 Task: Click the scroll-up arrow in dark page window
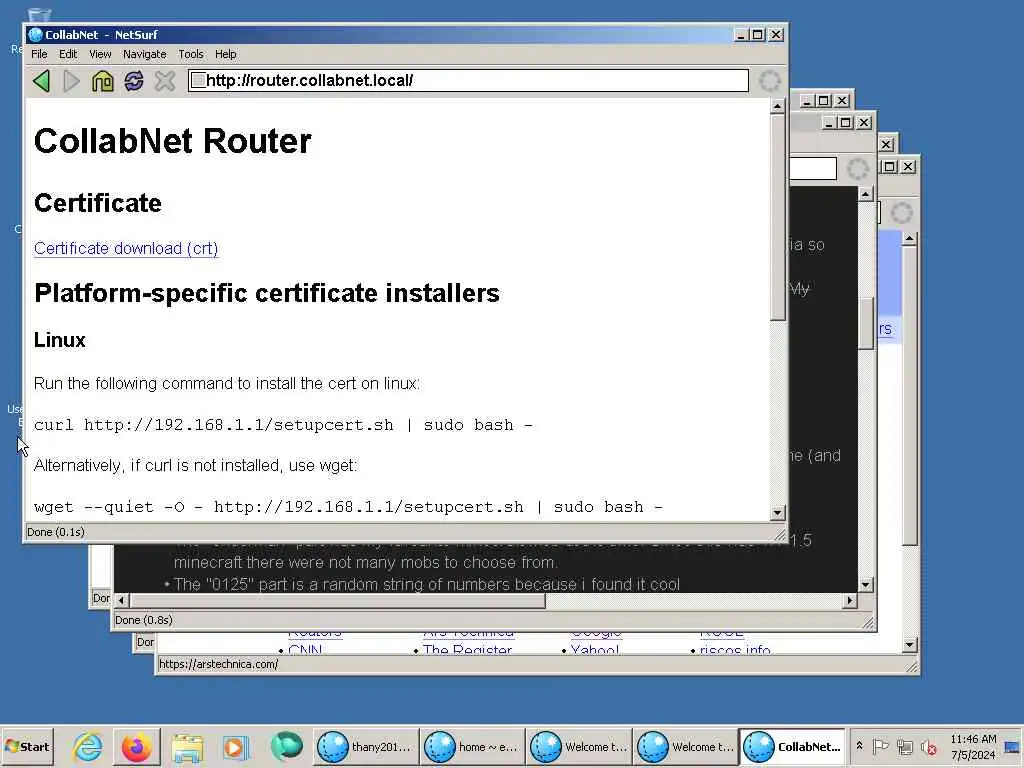(x=865, y=194)
